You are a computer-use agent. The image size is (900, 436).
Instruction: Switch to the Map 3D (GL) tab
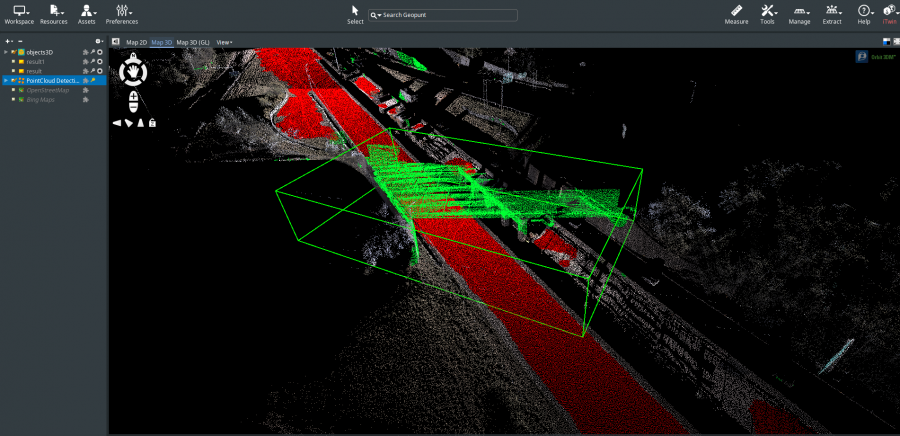coord(193,42)
